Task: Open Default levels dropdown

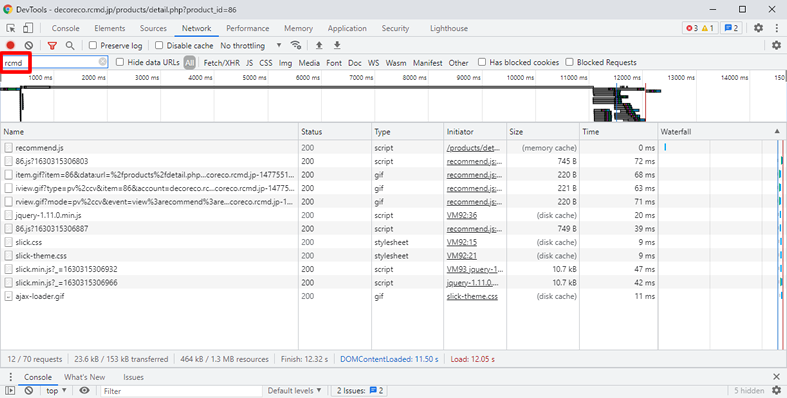Action: point(294,390)
